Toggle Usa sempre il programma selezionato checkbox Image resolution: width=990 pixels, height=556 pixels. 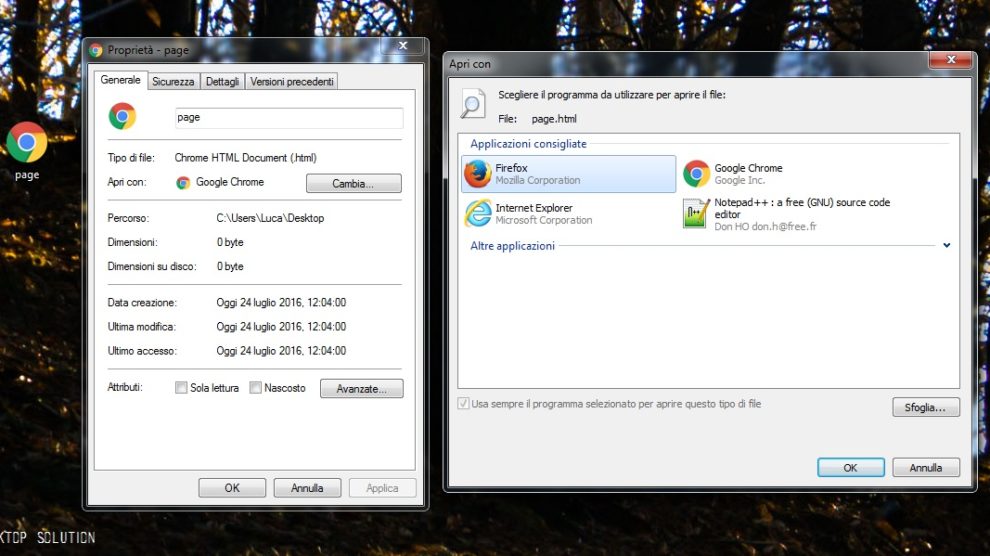463,403
